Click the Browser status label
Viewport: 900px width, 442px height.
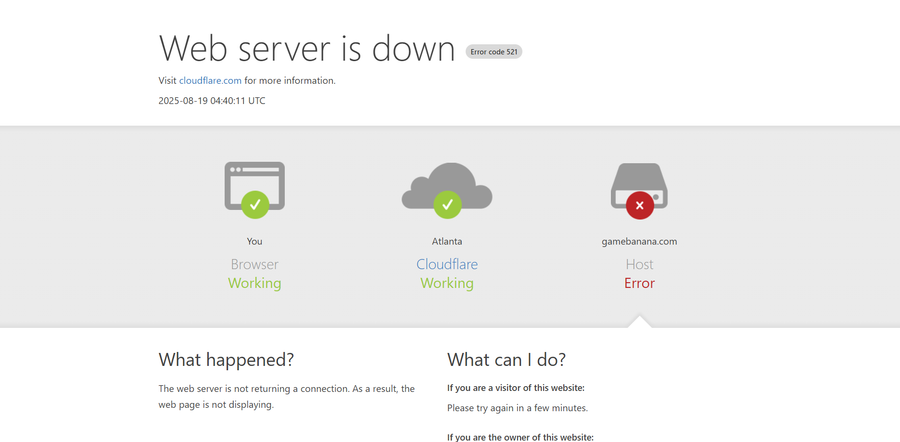click(254, 264)
